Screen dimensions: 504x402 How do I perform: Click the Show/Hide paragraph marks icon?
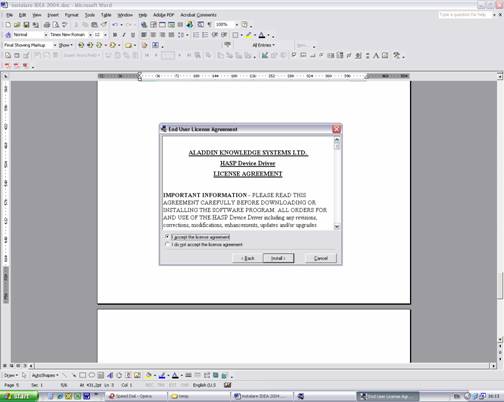pyautogui.click(x=210, y=25)
